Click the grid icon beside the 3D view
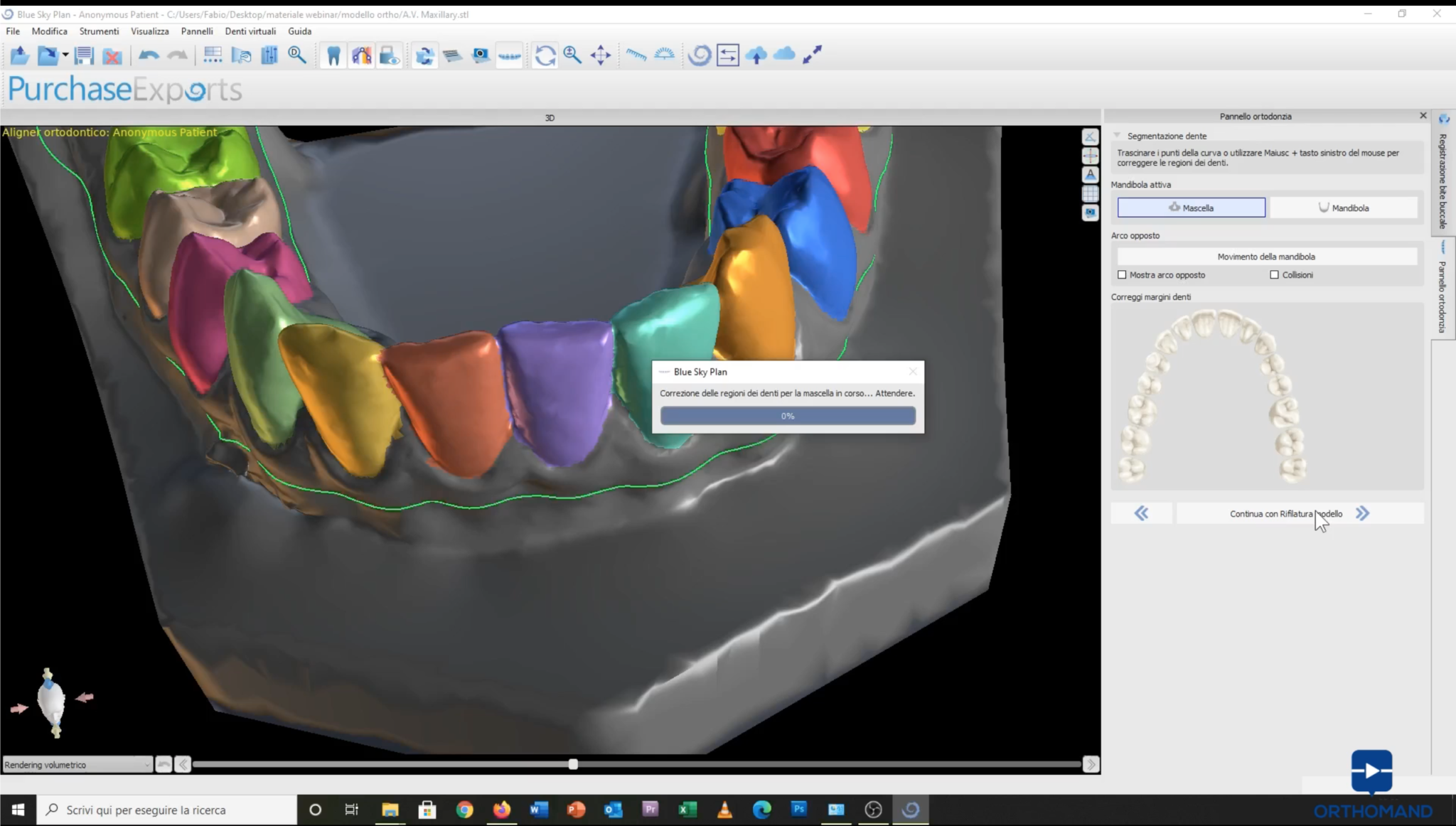 1091,193
